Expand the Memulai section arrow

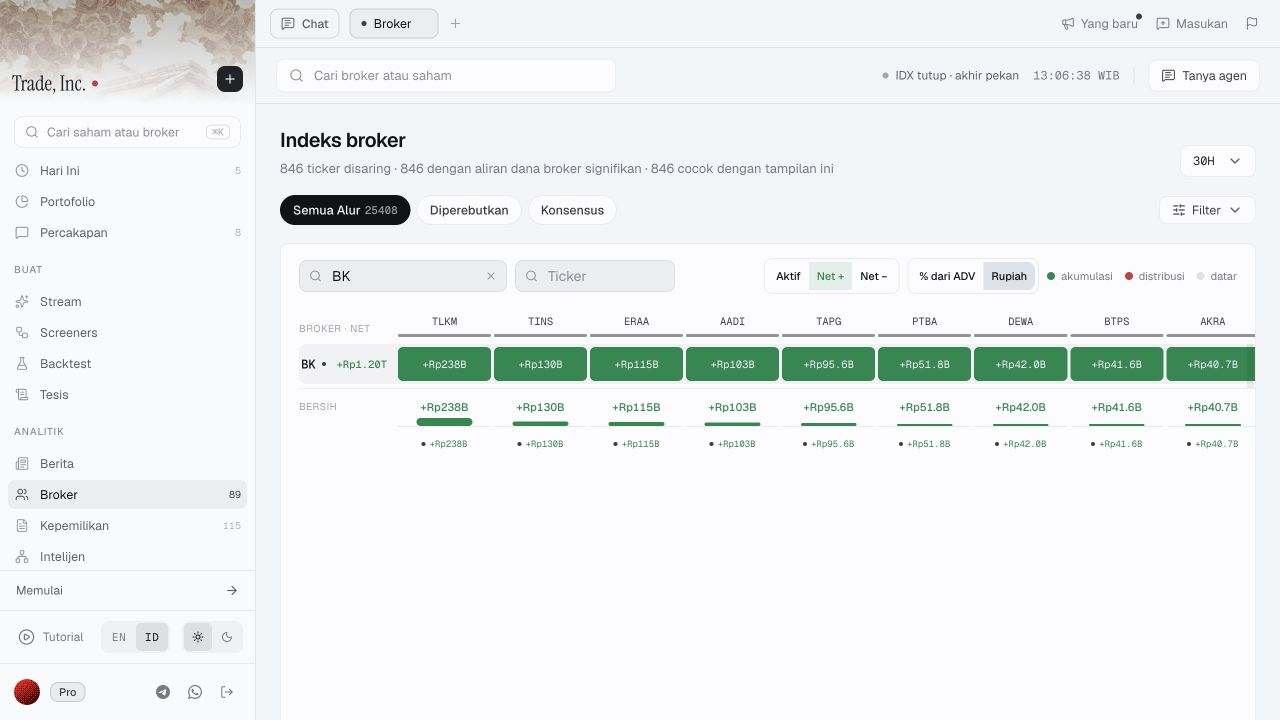[232, 591]
